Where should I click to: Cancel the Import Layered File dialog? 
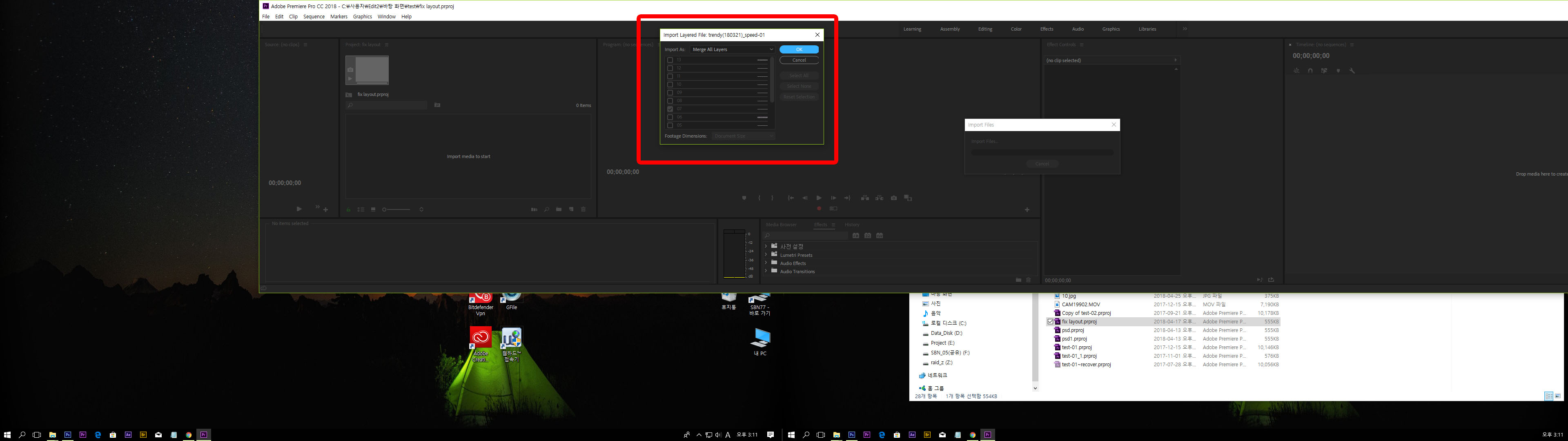[x=799, y=60]
